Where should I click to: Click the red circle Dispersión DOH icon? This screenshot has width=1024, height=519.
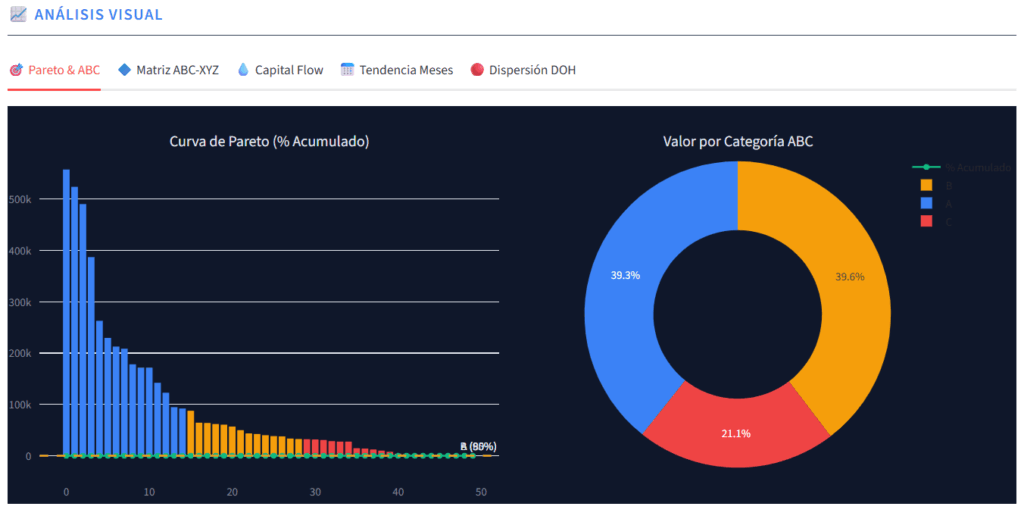click(477, 70)
